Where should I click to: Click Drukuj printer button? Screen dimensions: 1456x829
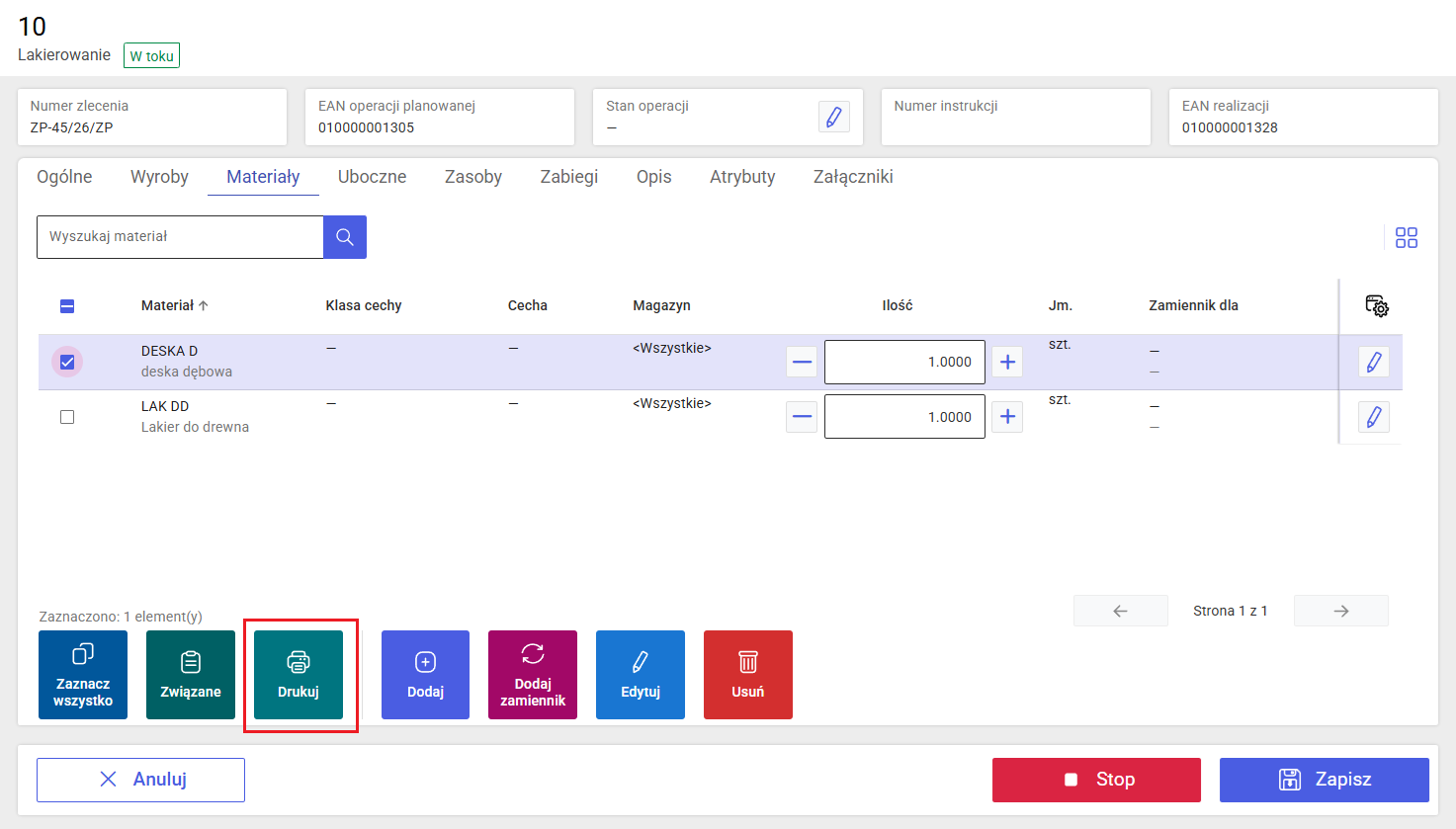pyautogui.click(x=299, y=675)
